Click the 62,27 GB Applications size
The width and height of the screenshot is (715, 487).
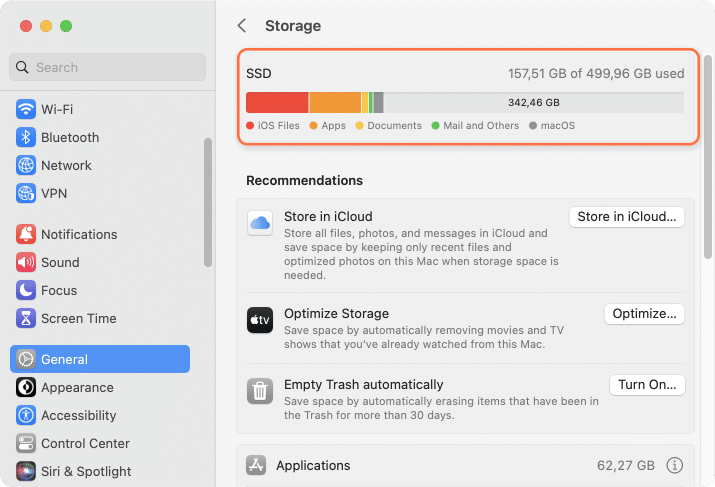click(626, 466)
